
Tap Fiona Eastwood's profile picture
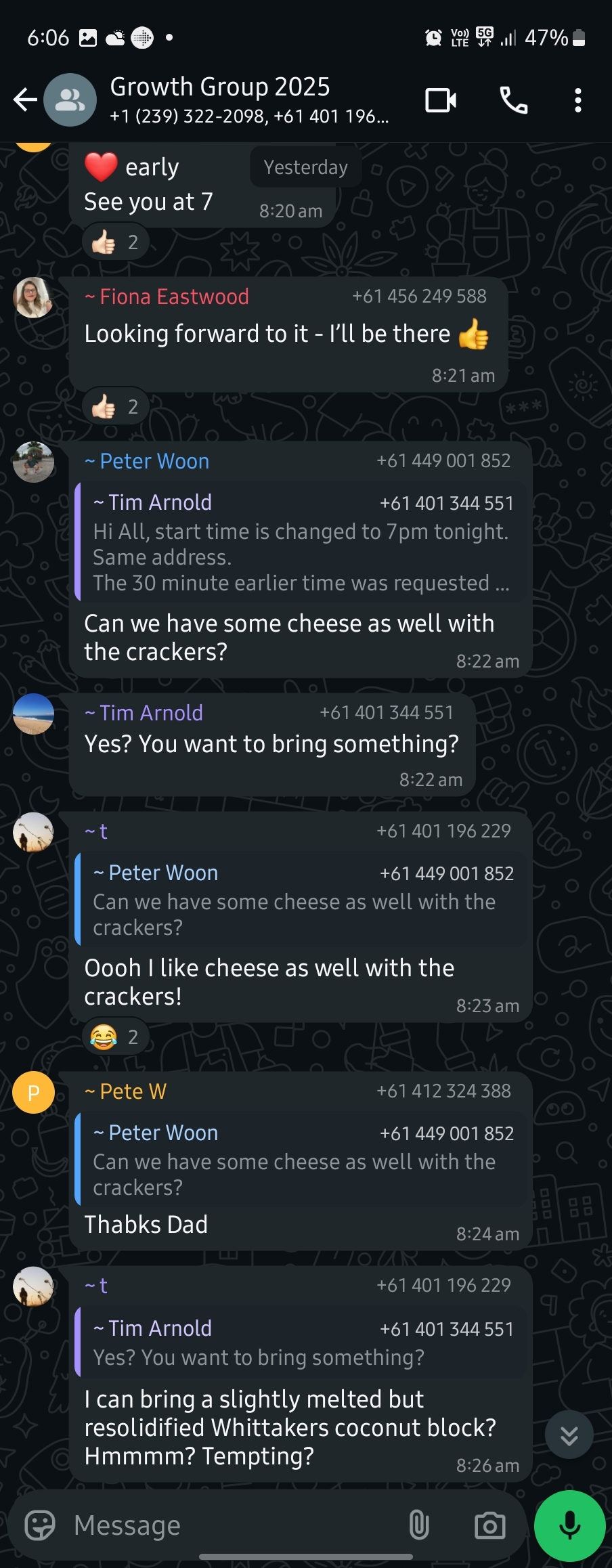pyautogui.click(x=33, y=297)
